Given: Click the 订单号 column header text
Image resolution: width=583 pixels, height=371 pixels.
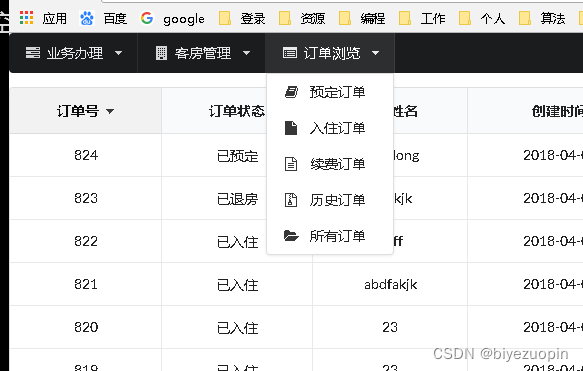Looking at the screenshot, I should [78, 111].
